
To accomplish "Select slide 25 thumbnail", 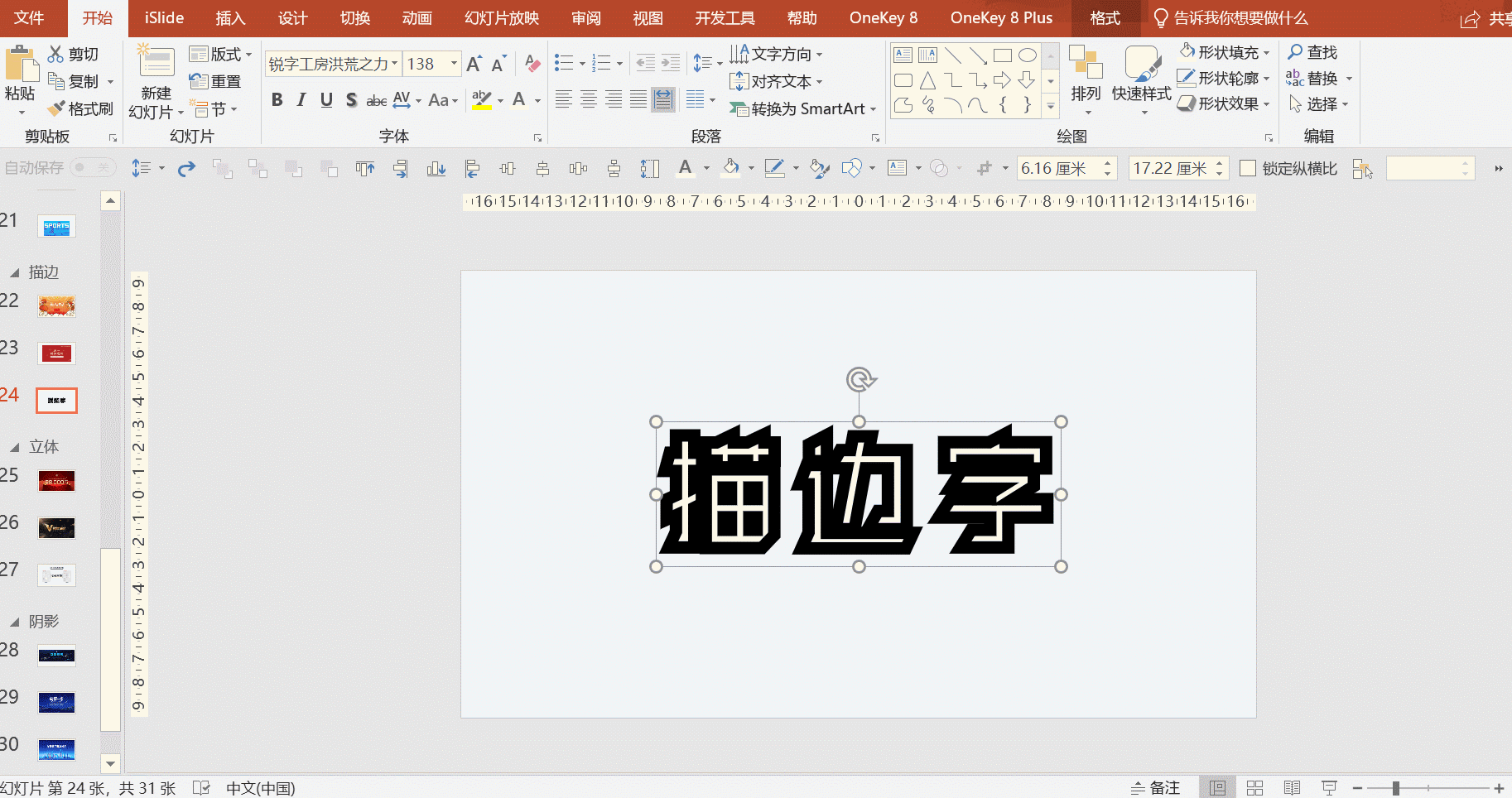I will click(56, 481).
